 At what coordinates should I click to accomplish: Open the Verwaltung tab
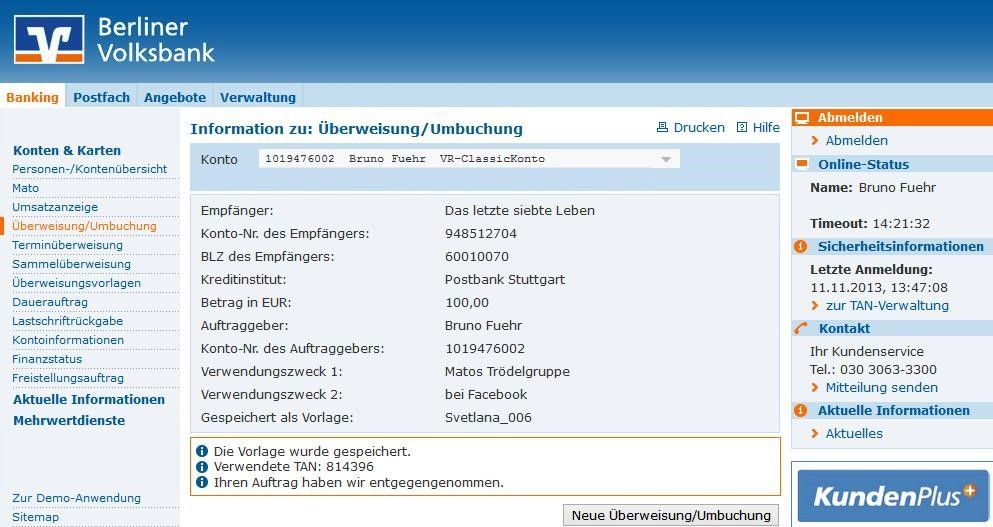click(258, 98)
